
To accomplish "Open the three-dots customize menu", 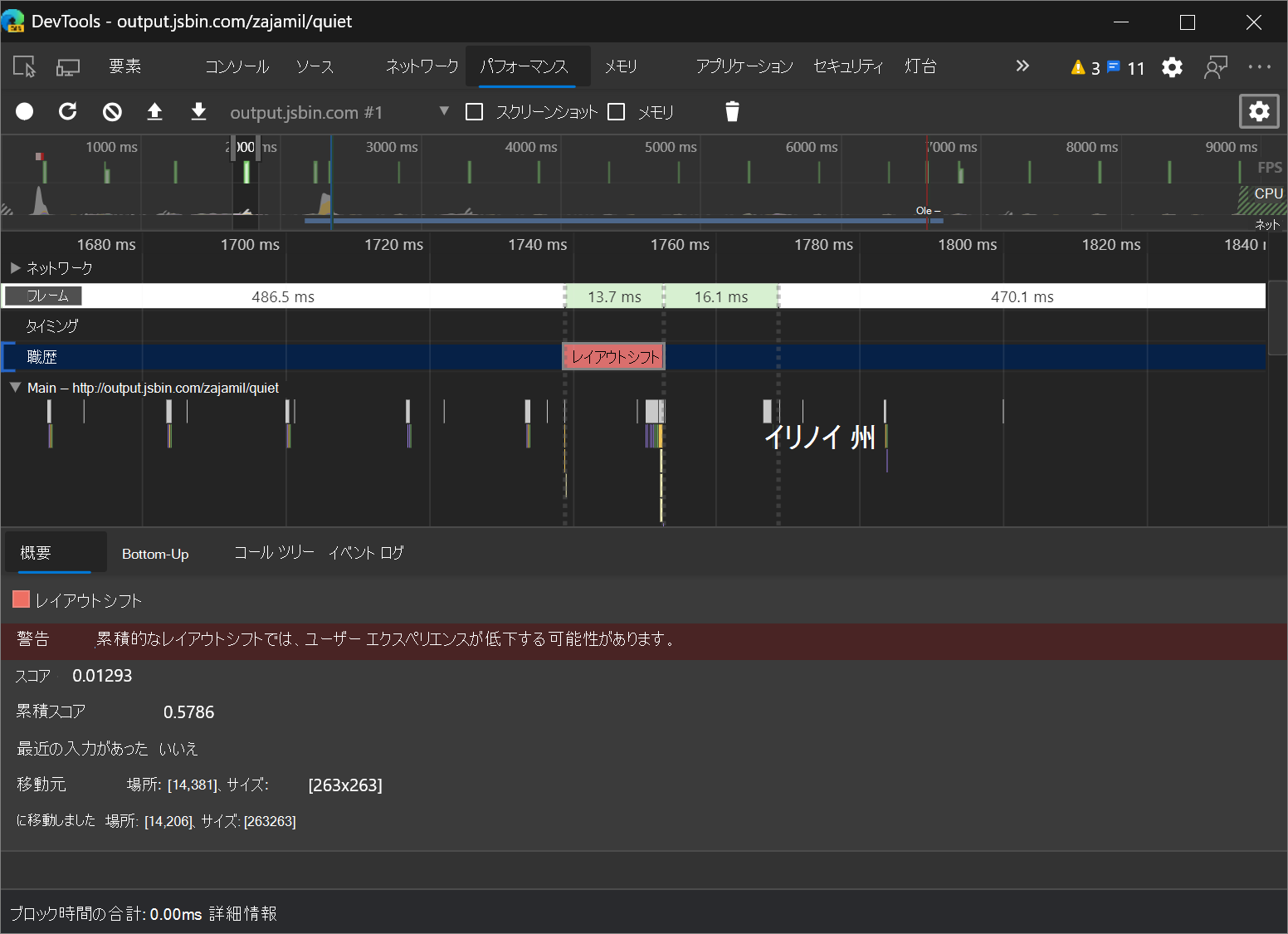I will [x=1260, y=67].
